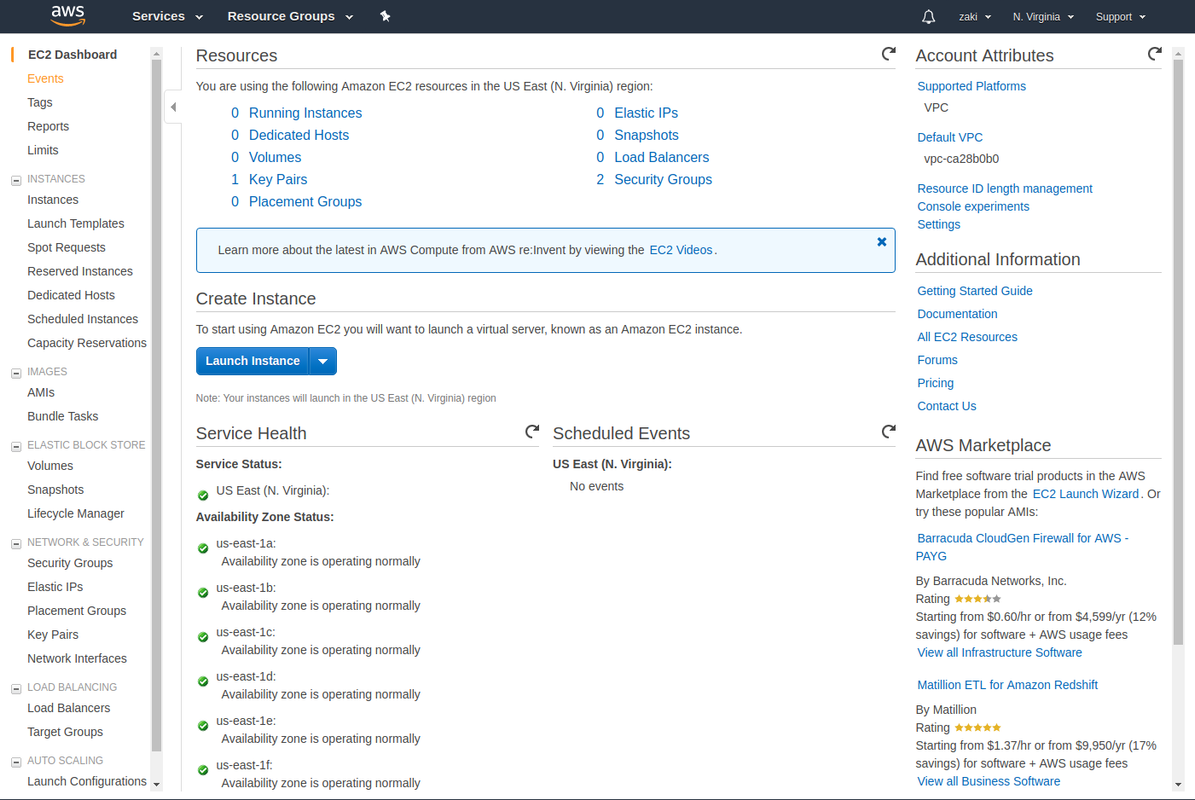Collapse the ELASTIC BLOCK STORE section
Screen dimensions: 1195x800
[16, 446]
